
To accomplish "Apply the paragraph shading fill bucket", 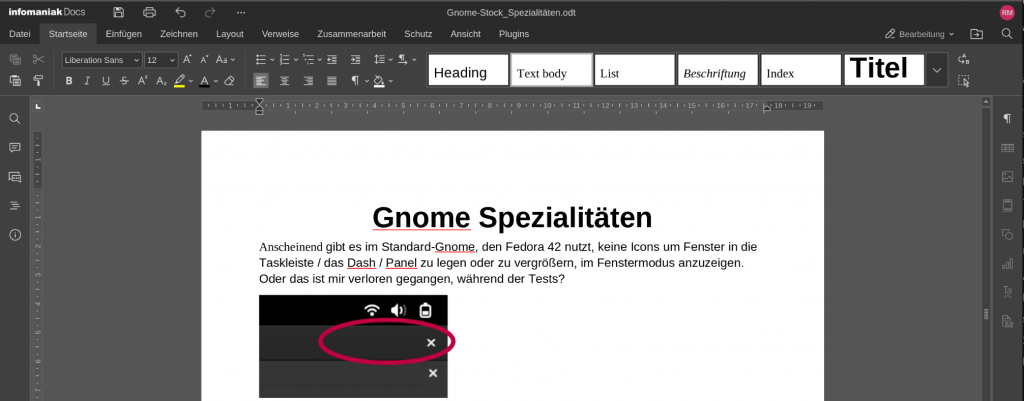I will point(379,81).
